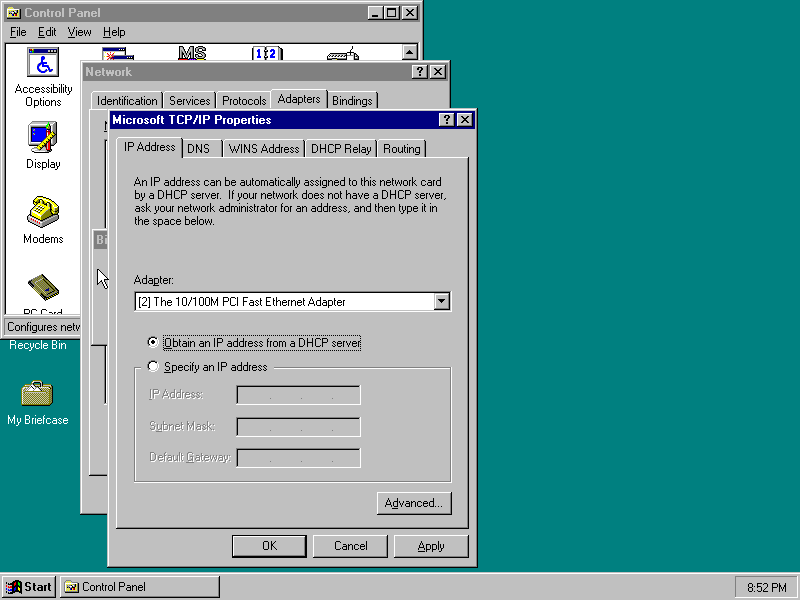Cancel the TCP/IP Properties dialog
Image resolution: width=800 pixels, height=600 pixels.
coord(351,546)
